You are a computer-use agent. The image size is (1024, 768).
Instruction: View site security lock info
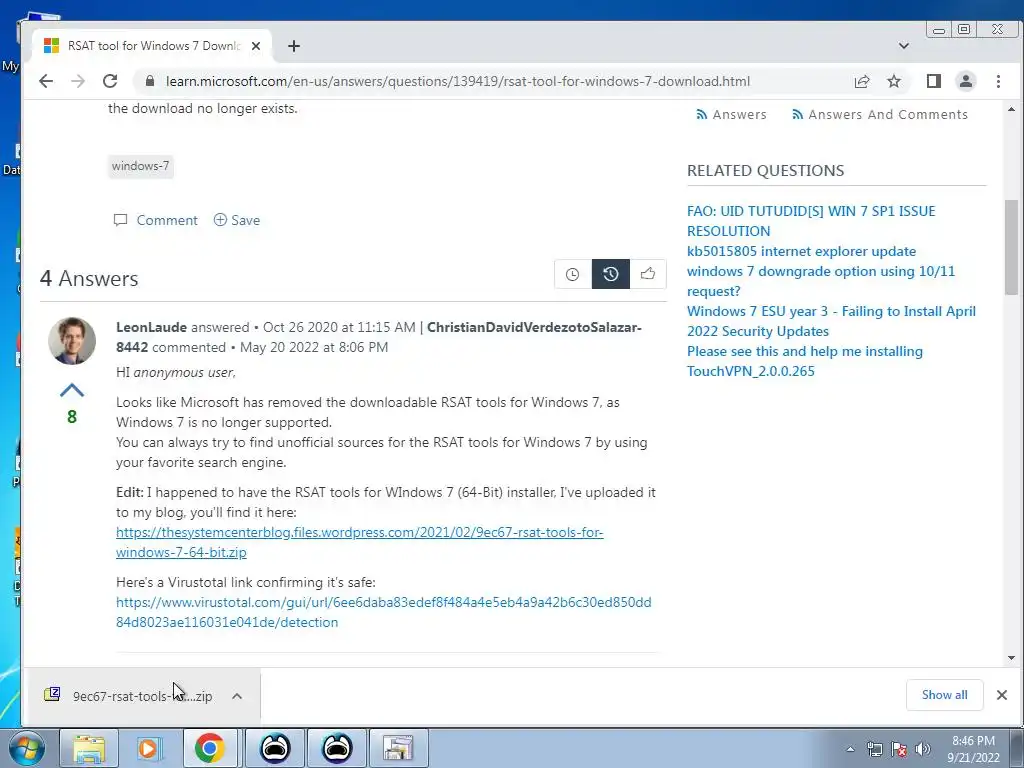pos(150,81)
